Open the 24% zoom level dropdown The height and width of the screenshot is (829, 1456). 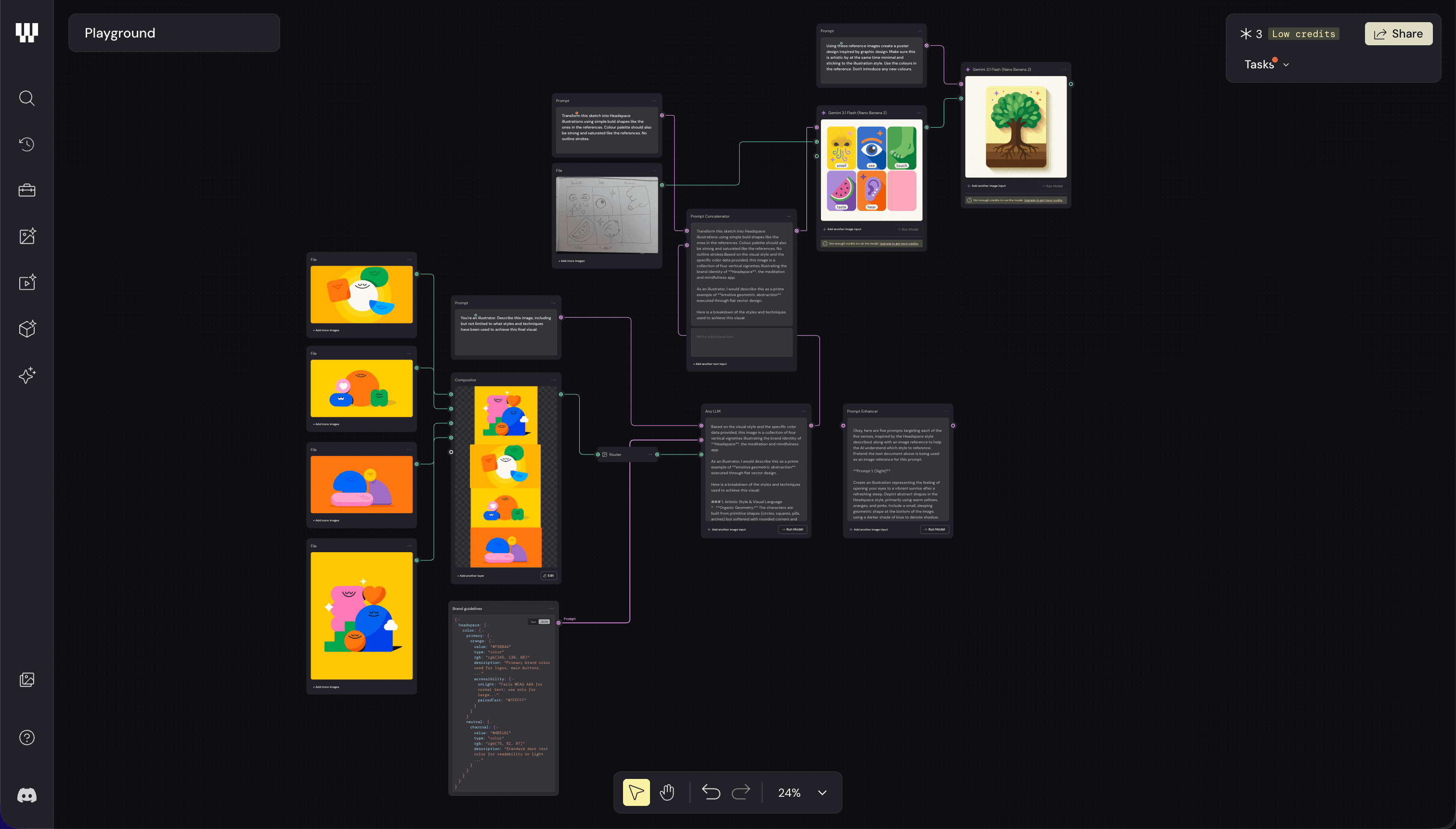822,792
